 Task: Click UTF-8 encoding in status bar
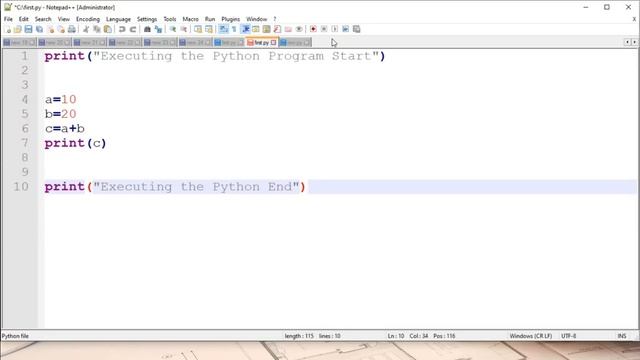pos(569,336)
